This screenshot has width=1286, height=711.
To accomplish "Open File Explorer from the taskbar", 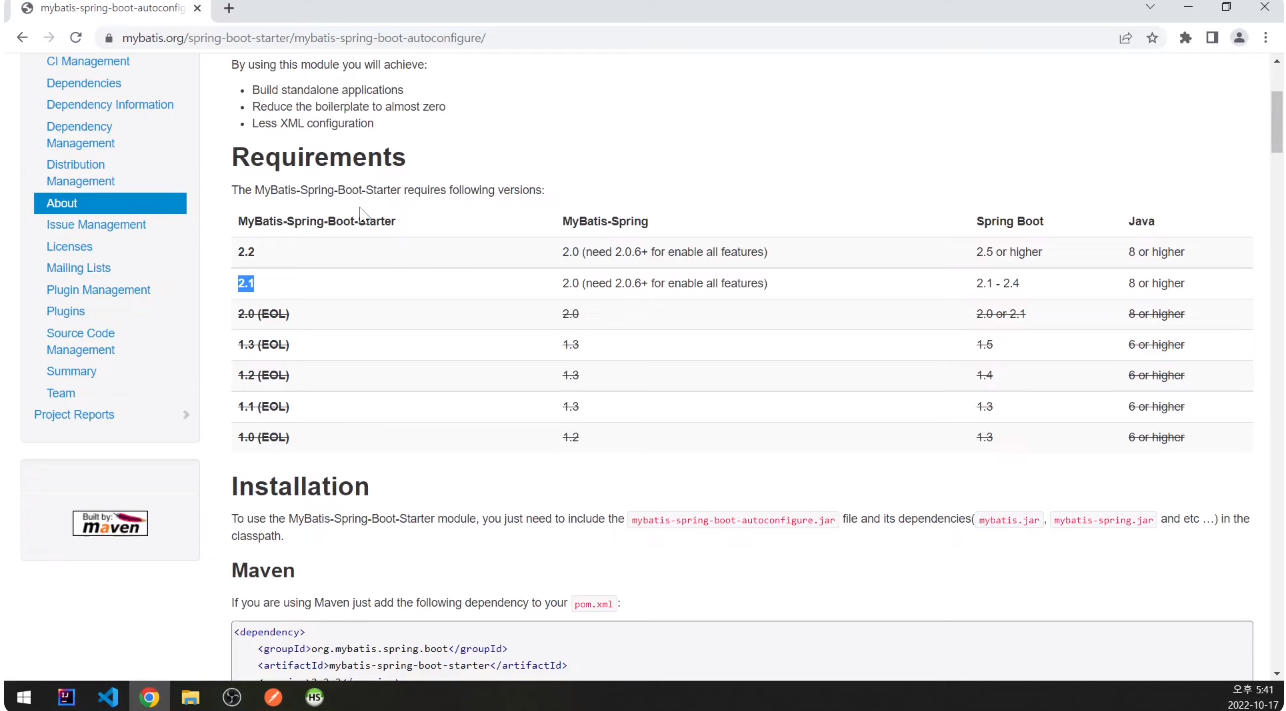I will coord(190,697).
